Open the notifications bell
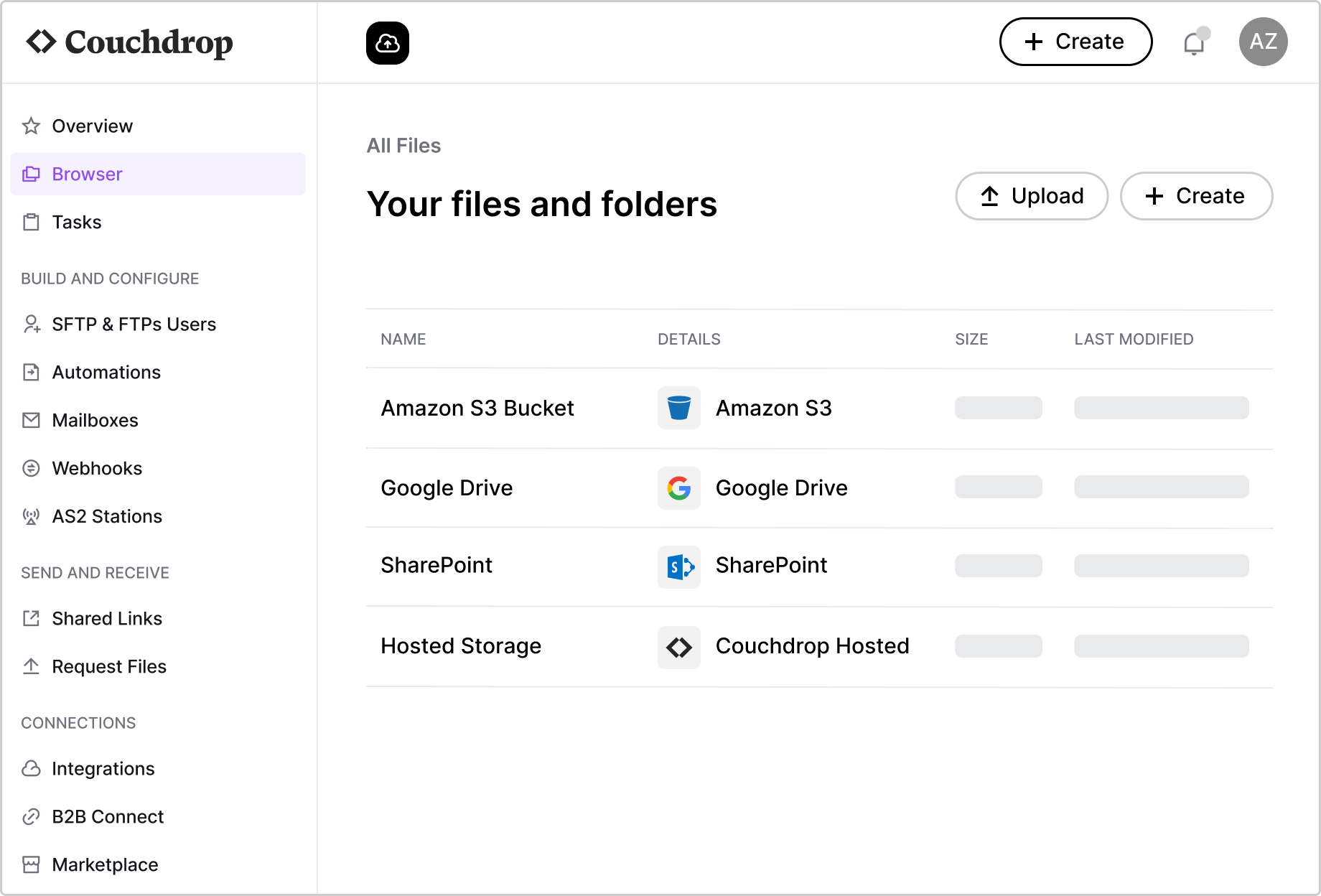1321x896 pixels. point(1195,42)
